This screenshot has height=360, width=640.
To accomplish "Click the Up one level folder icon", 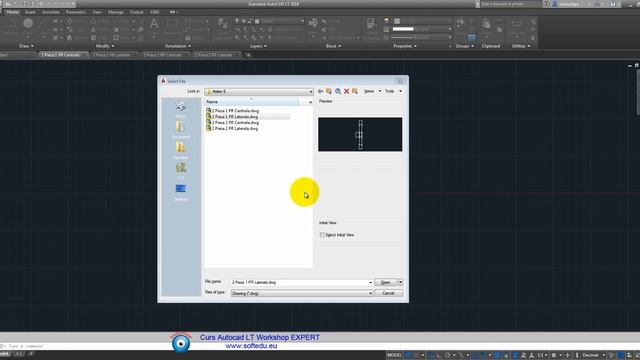I will tap(329, 91).
